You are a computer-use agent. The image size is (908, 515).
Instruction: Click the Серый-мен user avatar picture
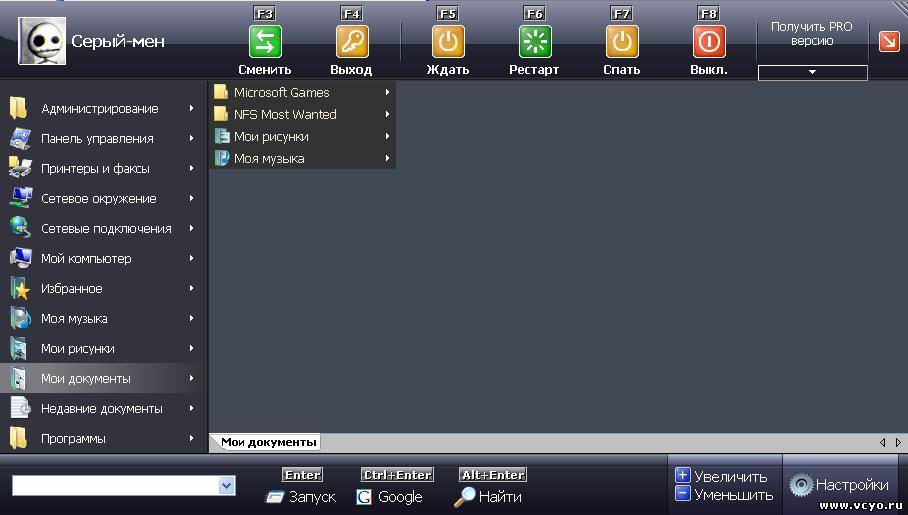(x=42, y=41)
